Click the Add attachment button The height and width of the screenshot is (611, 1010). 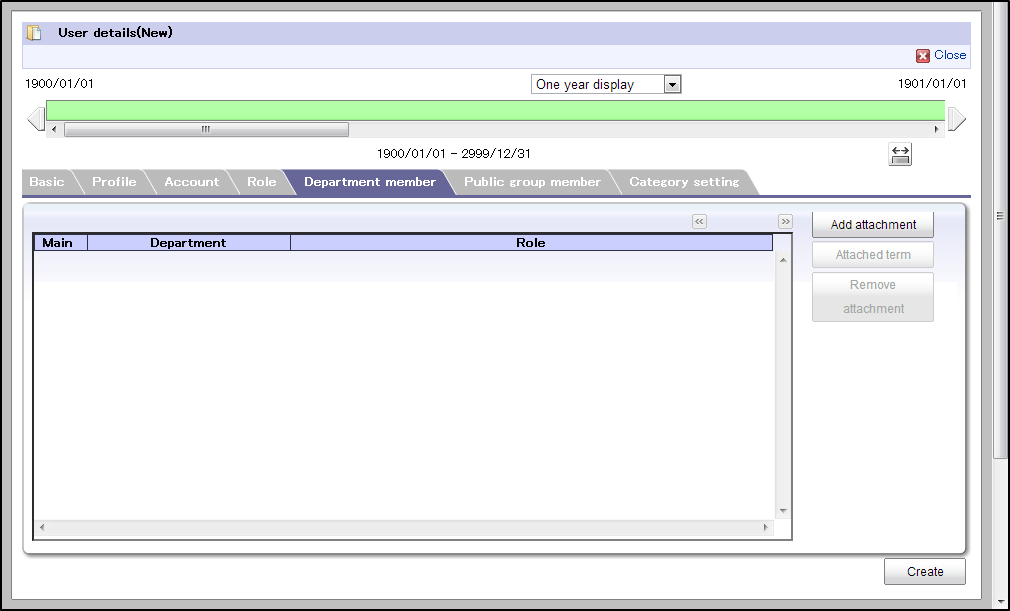[873, 225]
